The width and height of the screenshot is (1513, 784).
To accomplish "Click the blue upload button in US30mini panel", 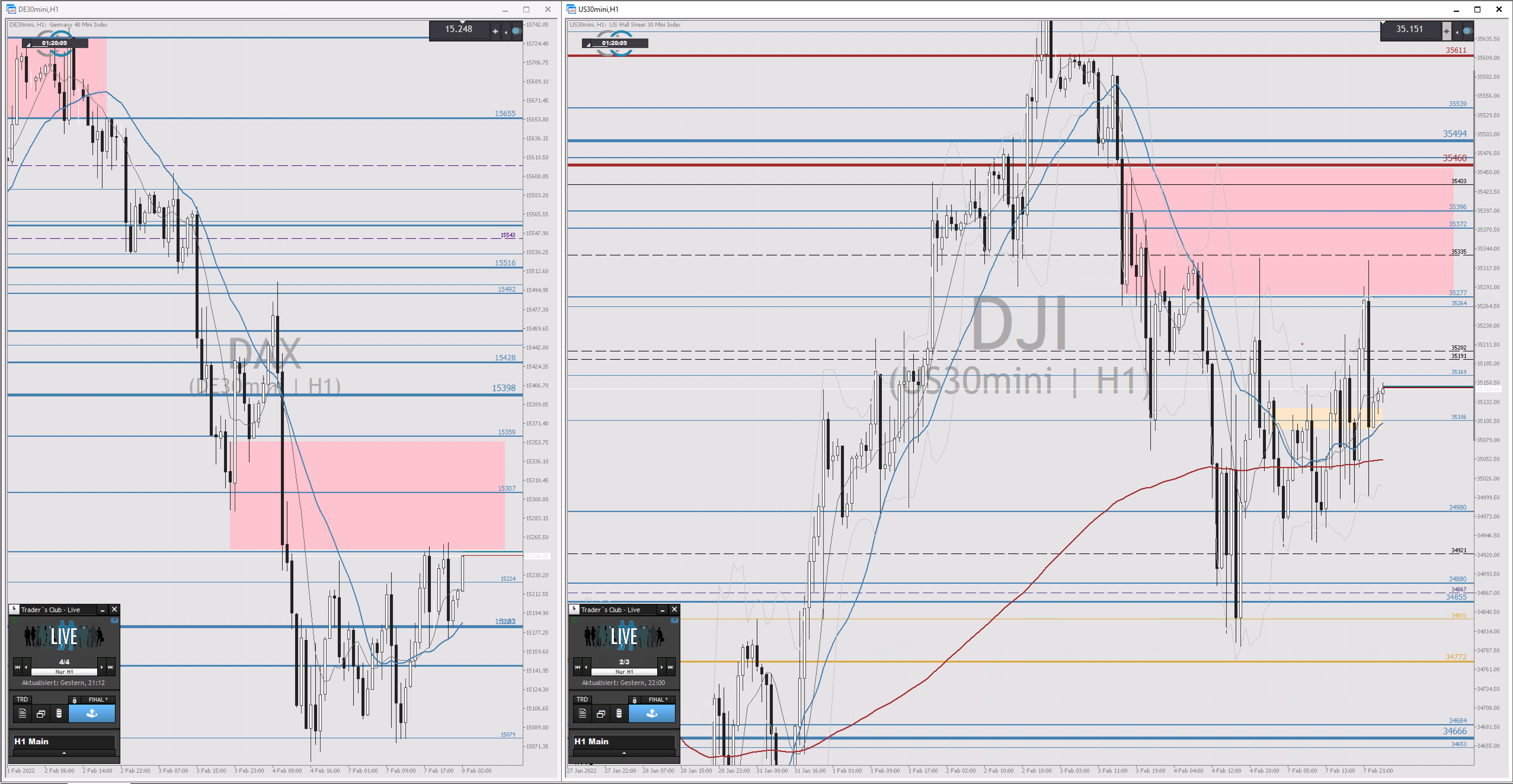I will 652,713.
